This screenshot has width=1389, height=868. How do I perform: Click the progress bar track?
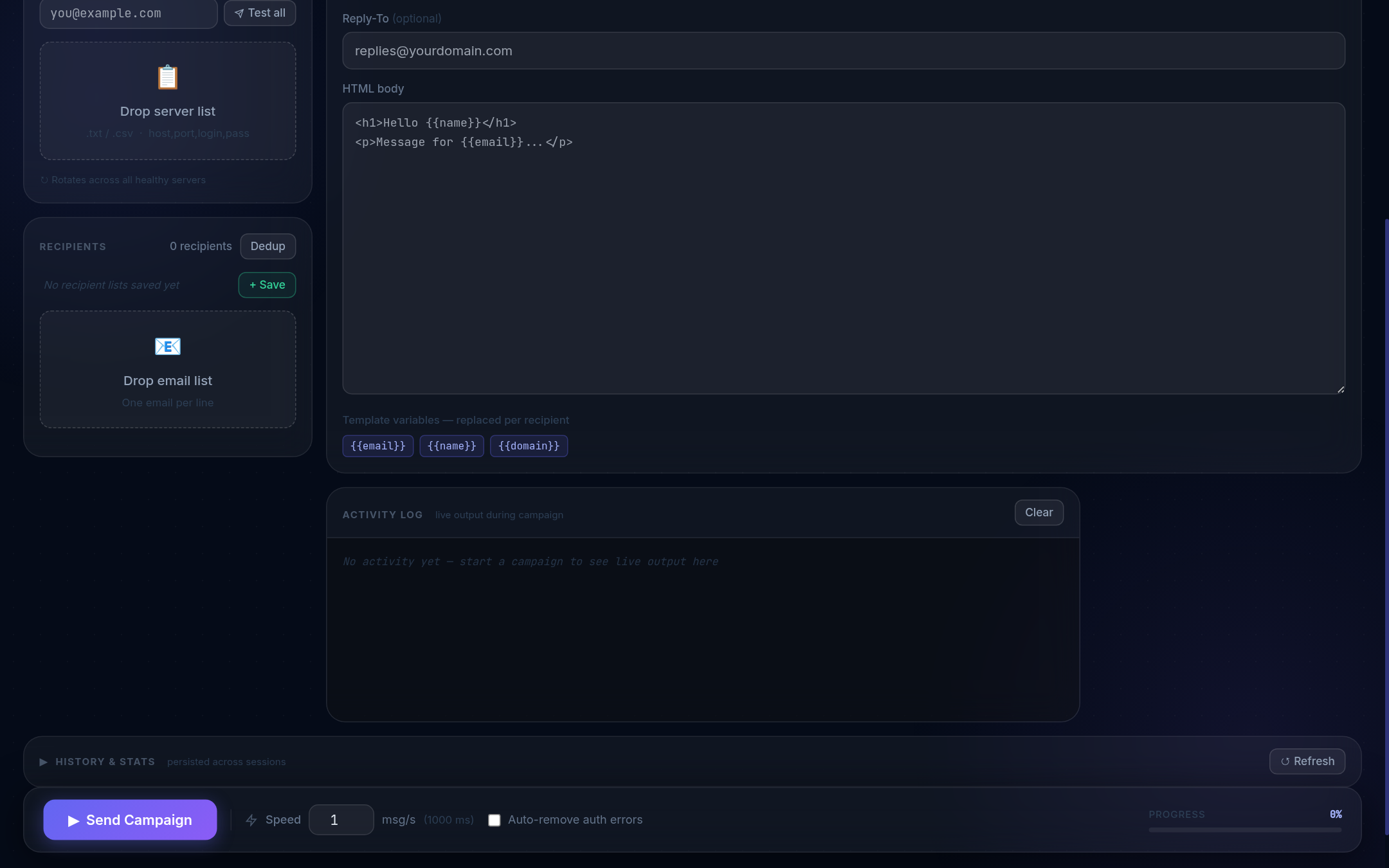pos(1244,830)
